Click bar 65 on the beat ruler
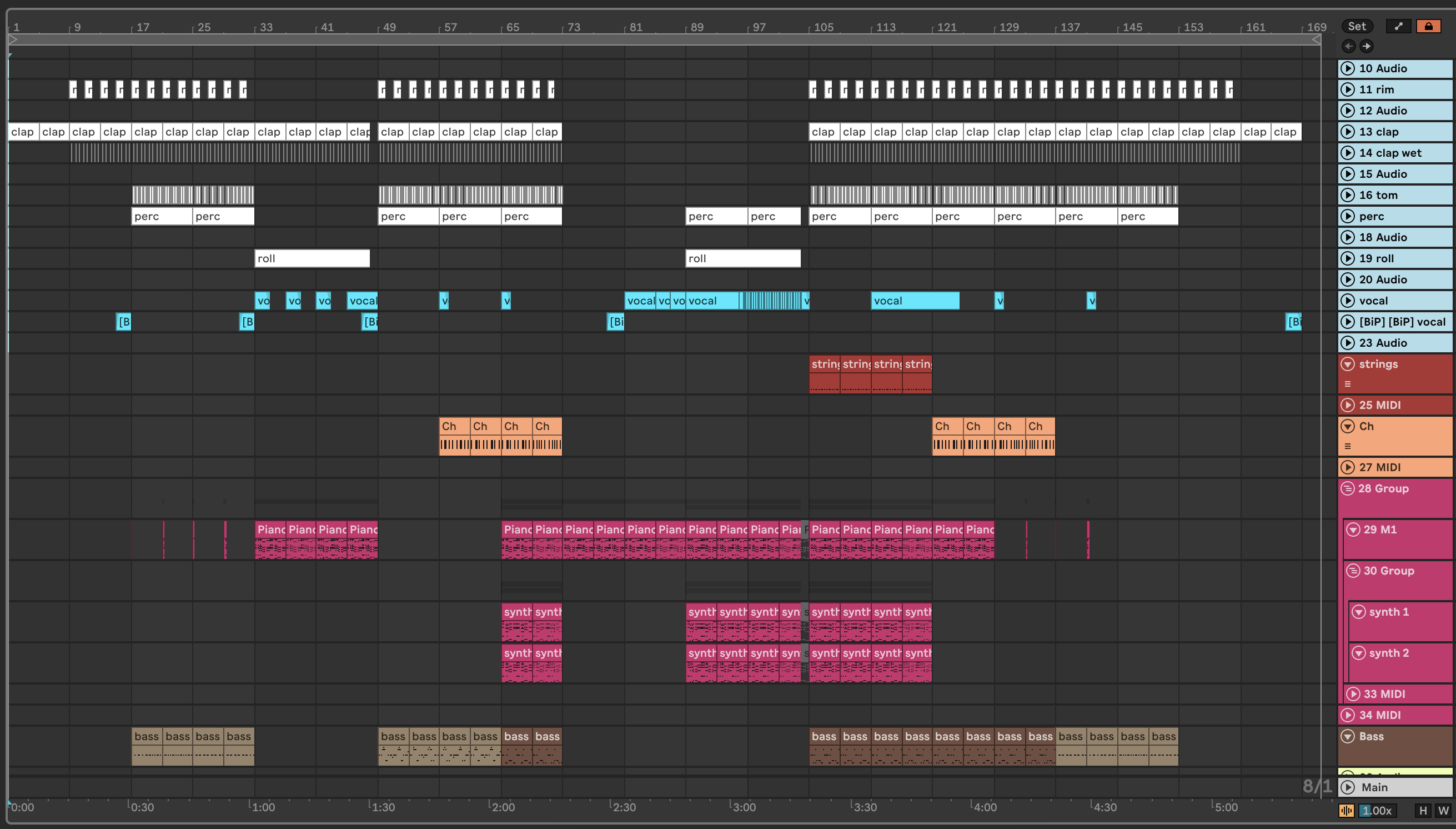 [x=512, y=27]
